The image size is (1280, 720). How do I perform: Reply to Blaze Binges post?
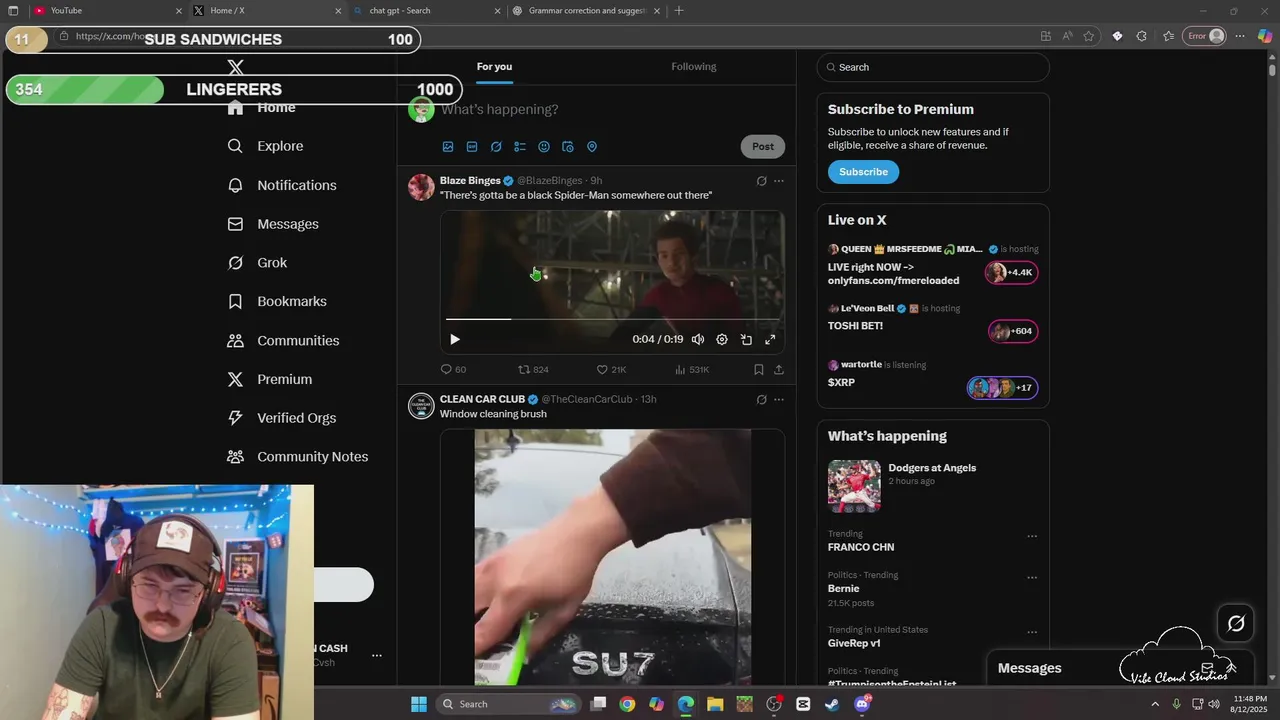(x=453, y=370)
